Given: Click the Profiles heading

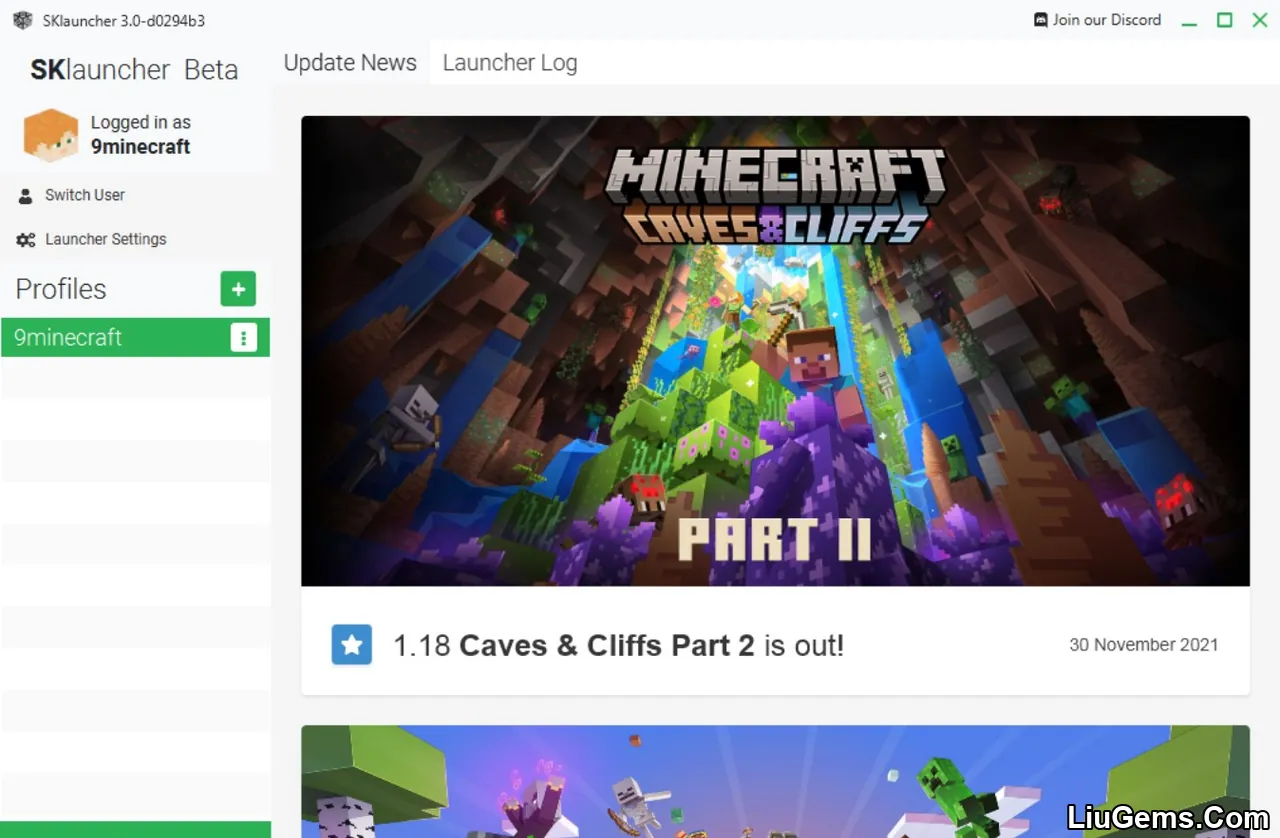Looking at the screenshot, I should [x=61, y=289].
